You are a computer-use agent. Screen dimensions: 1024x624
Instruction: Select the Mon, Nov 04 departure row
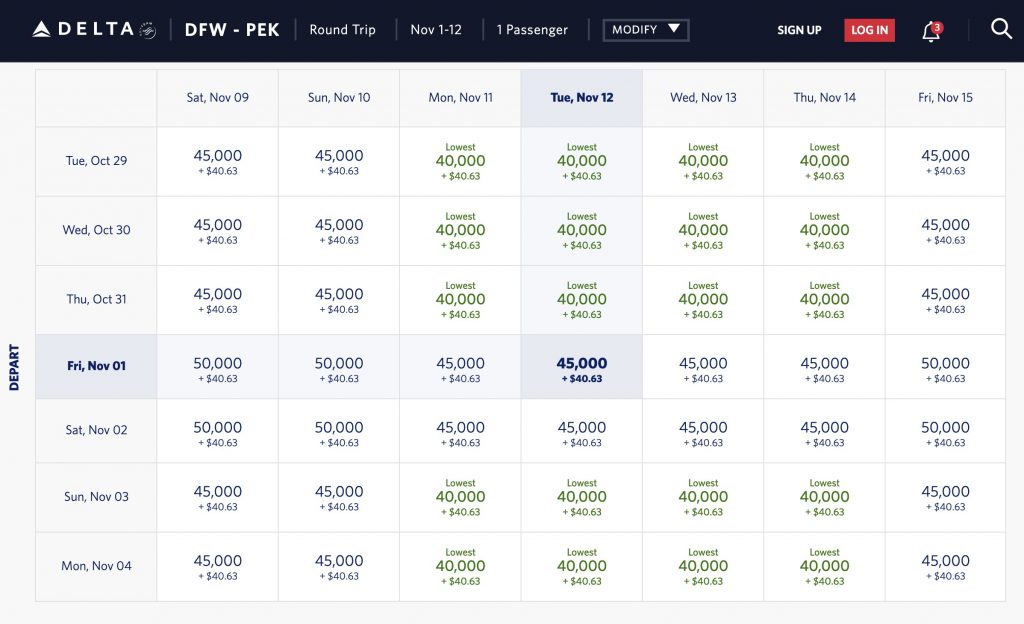coord(96,566)
